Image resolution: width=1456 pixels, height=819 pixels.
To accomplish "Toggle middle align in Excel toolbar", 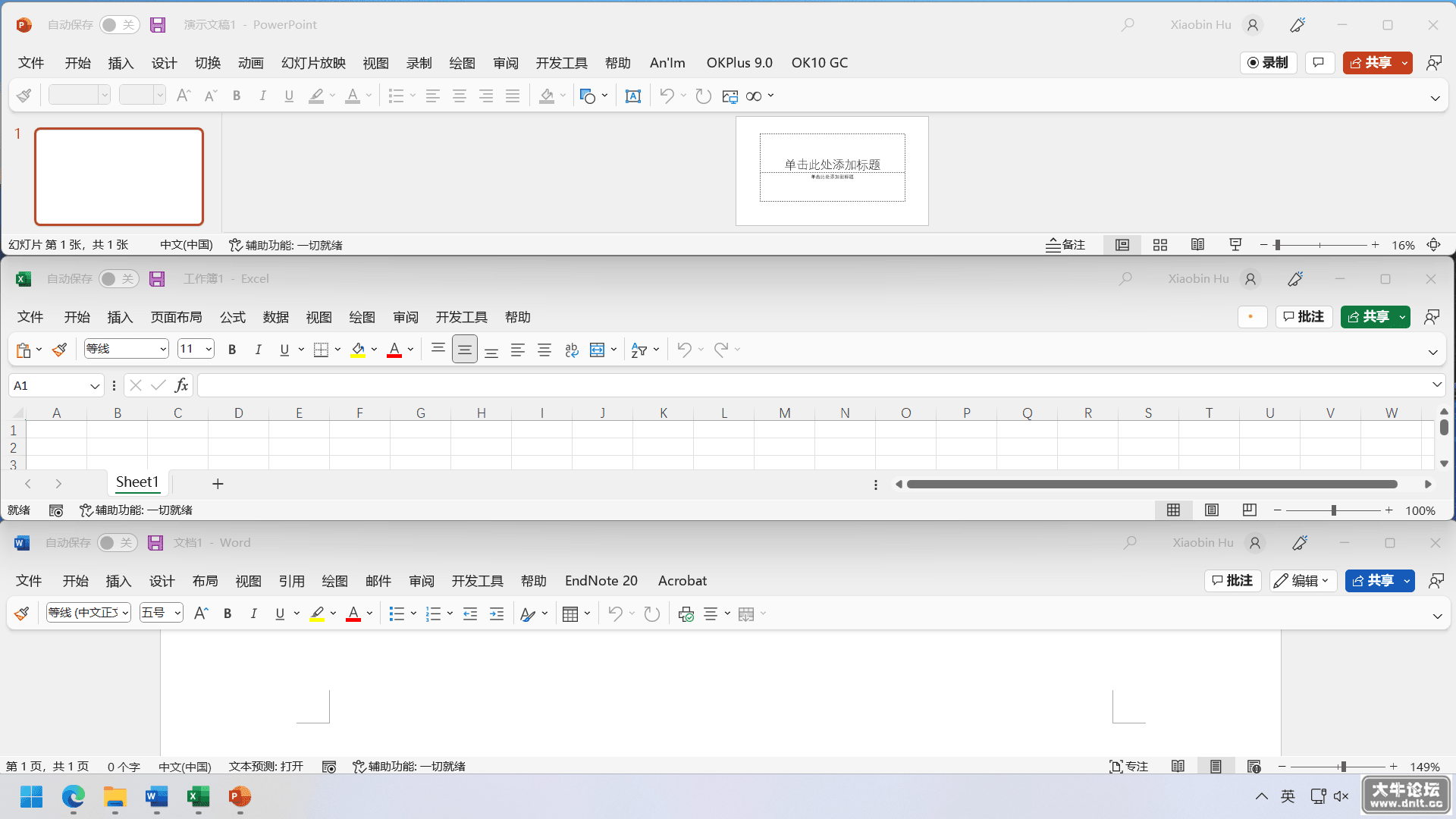I will (x=465, y=350).
